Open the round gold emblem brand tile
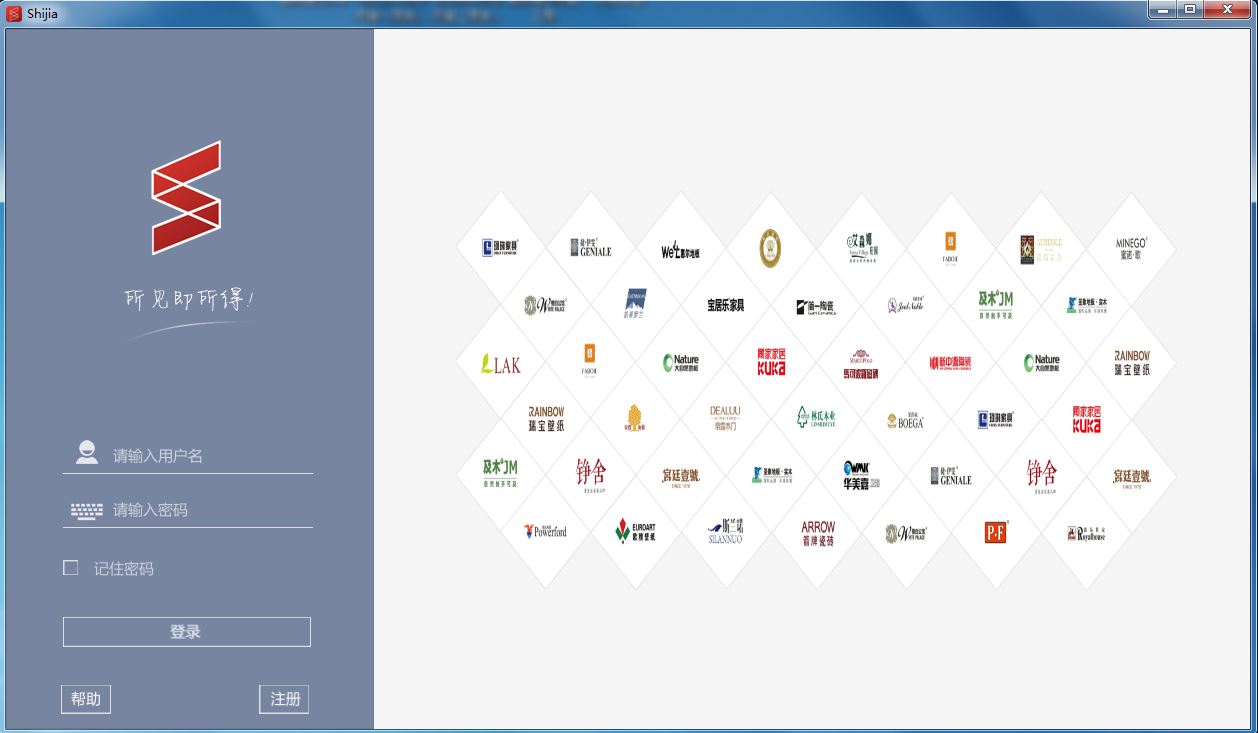 pos(770,249)
